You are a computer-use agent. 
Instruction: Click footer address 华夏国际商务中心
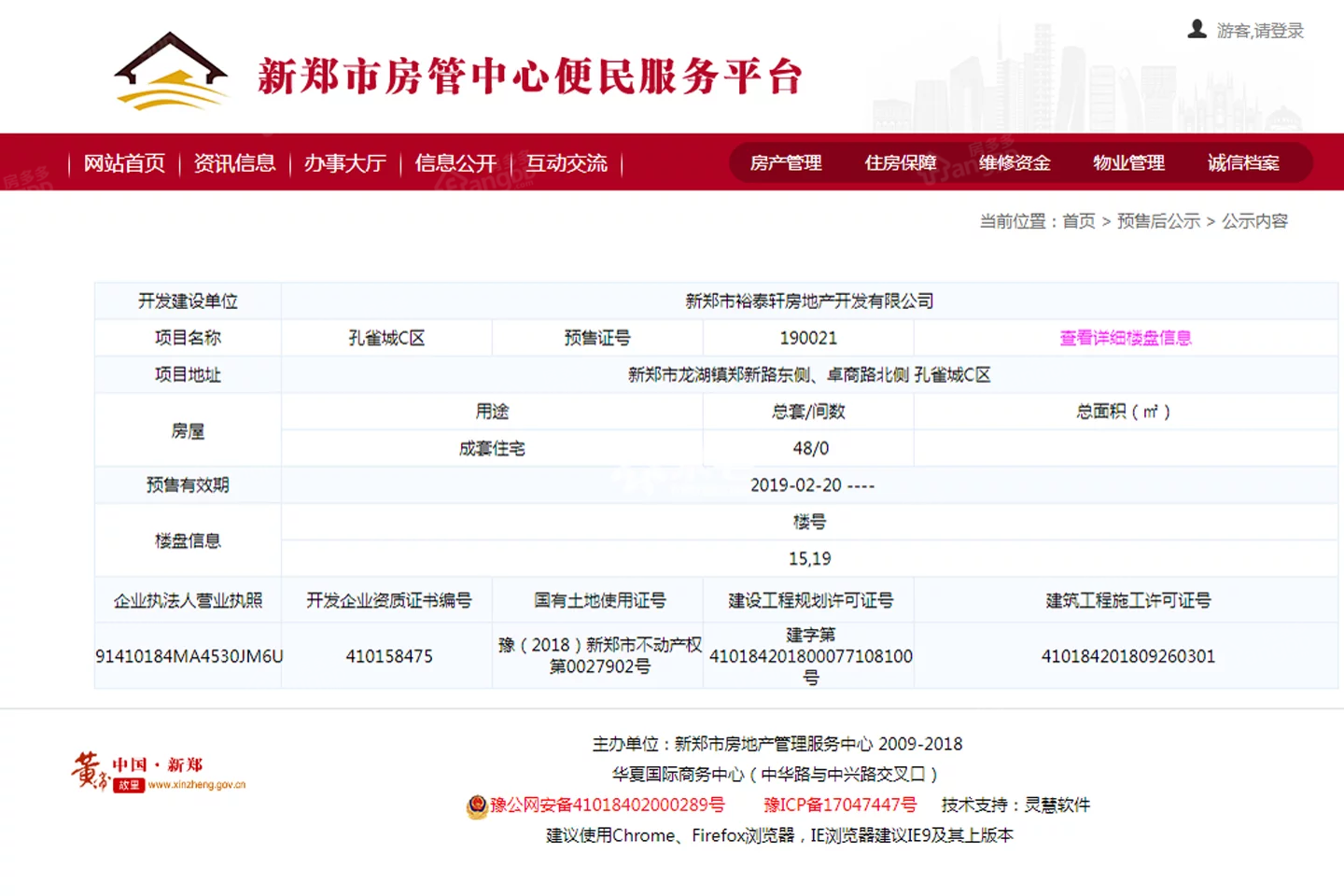(775, 775)
